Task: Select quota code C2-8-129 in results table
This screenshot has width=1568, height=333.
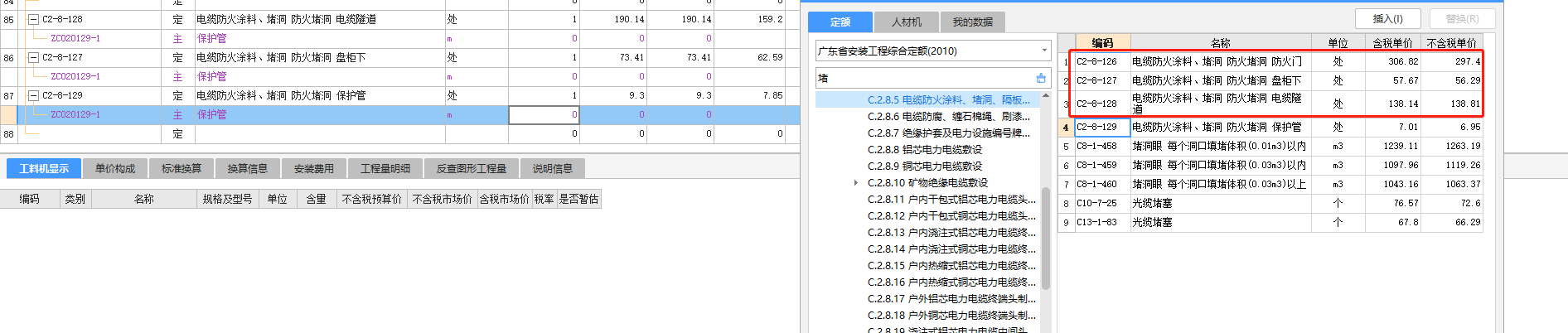Action: [1102, 127]
